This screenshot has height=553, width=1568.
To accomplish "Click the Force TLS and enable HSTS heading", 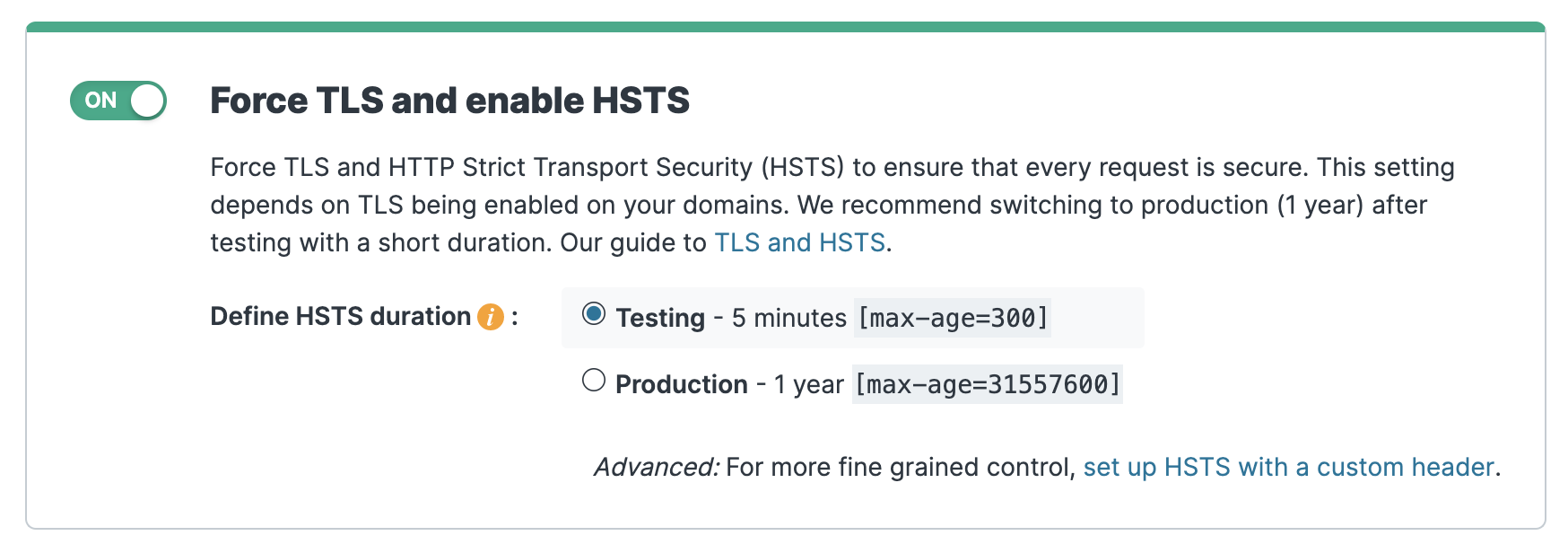I will pyautogui.click(x=449, y=101).
